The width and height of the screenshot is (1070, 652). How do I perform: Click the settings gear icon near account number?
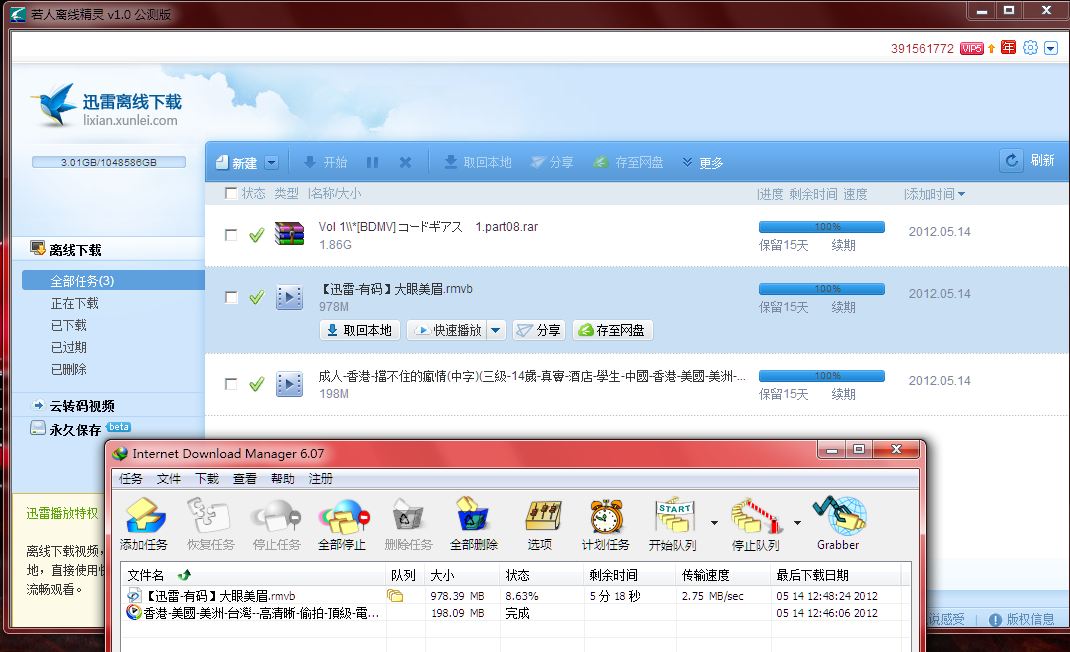(x=1030, y=48)
